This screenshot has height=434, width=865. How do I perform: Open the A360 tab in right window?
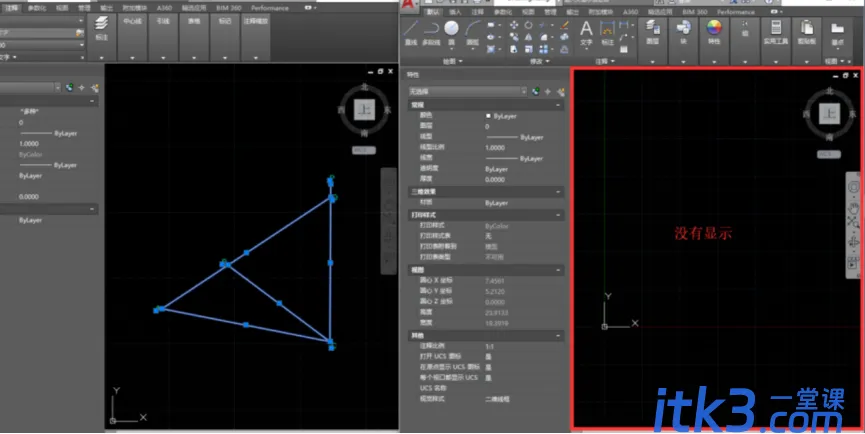click(630, 12)
